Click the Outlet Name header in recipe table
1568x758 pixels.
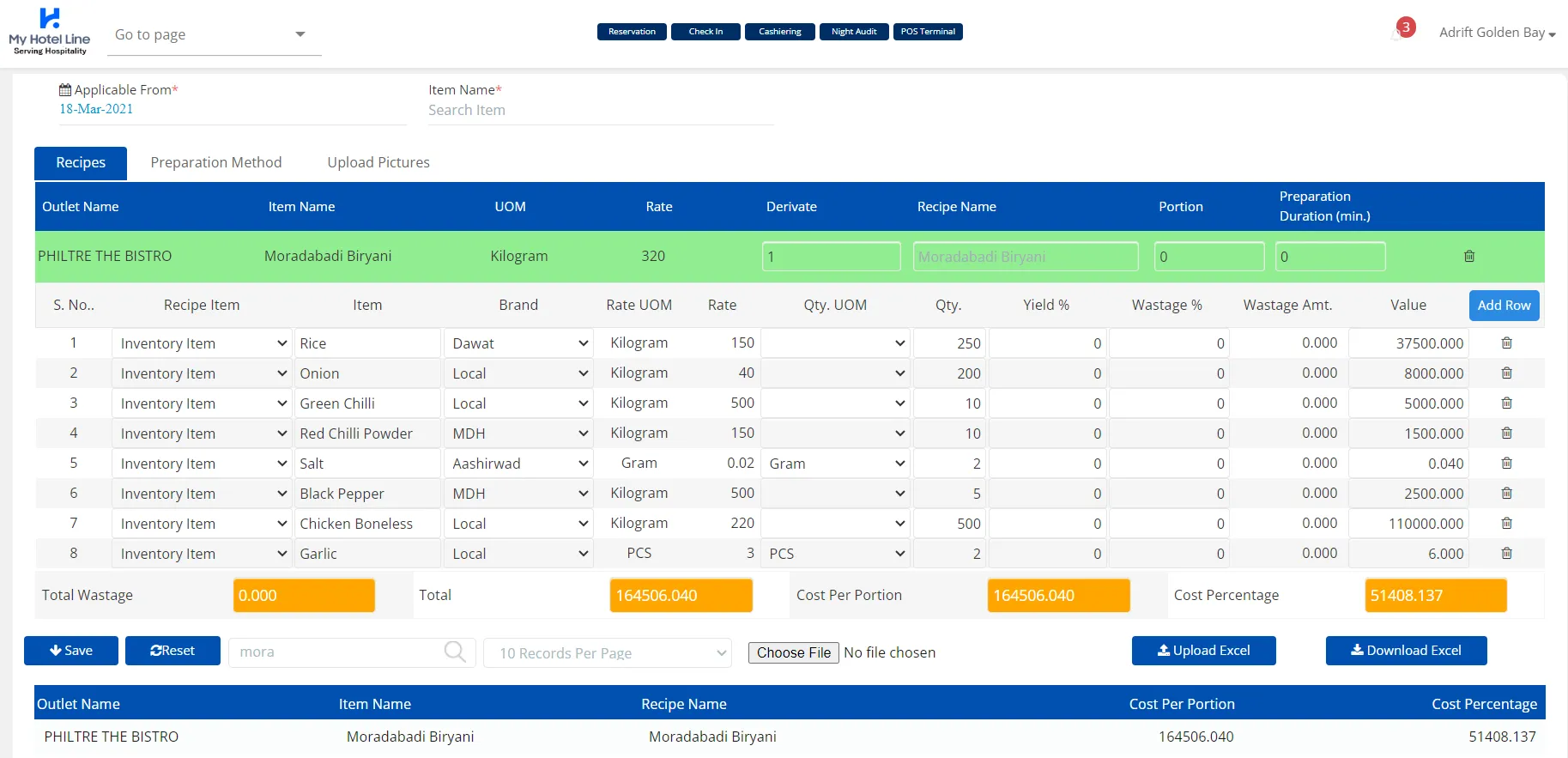(x=81, y=207)
